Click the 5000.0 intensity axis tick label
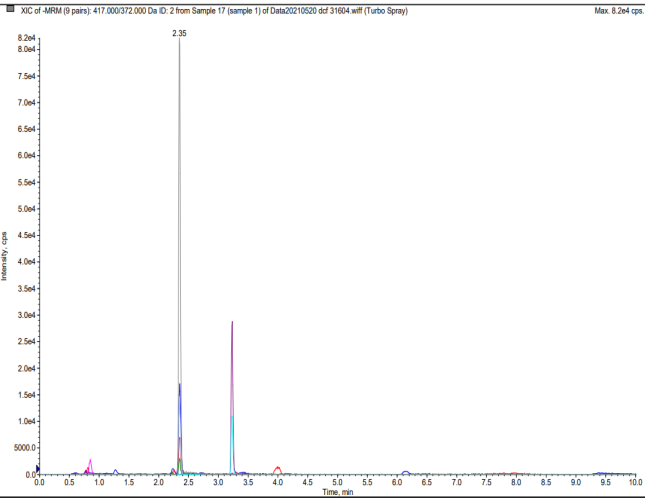 22,448
